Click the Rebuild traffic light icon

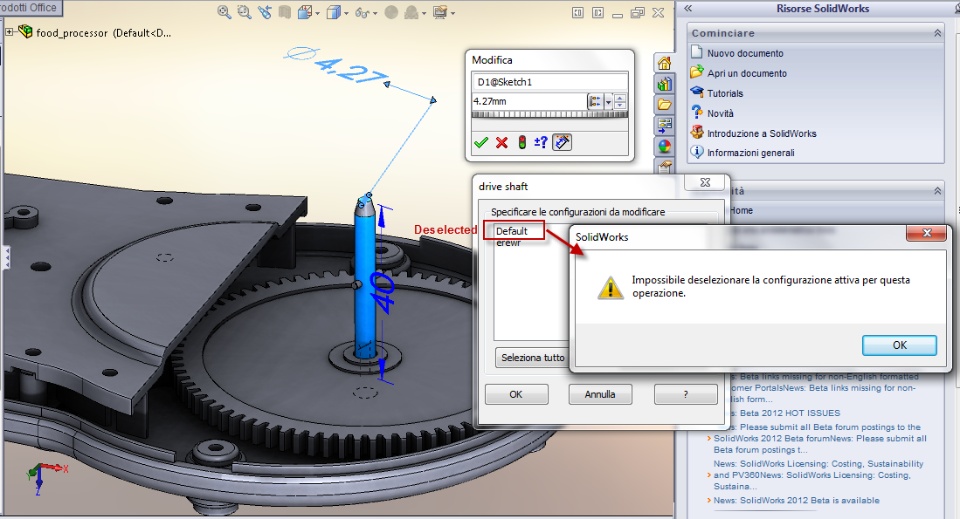[x=522, y=143]
